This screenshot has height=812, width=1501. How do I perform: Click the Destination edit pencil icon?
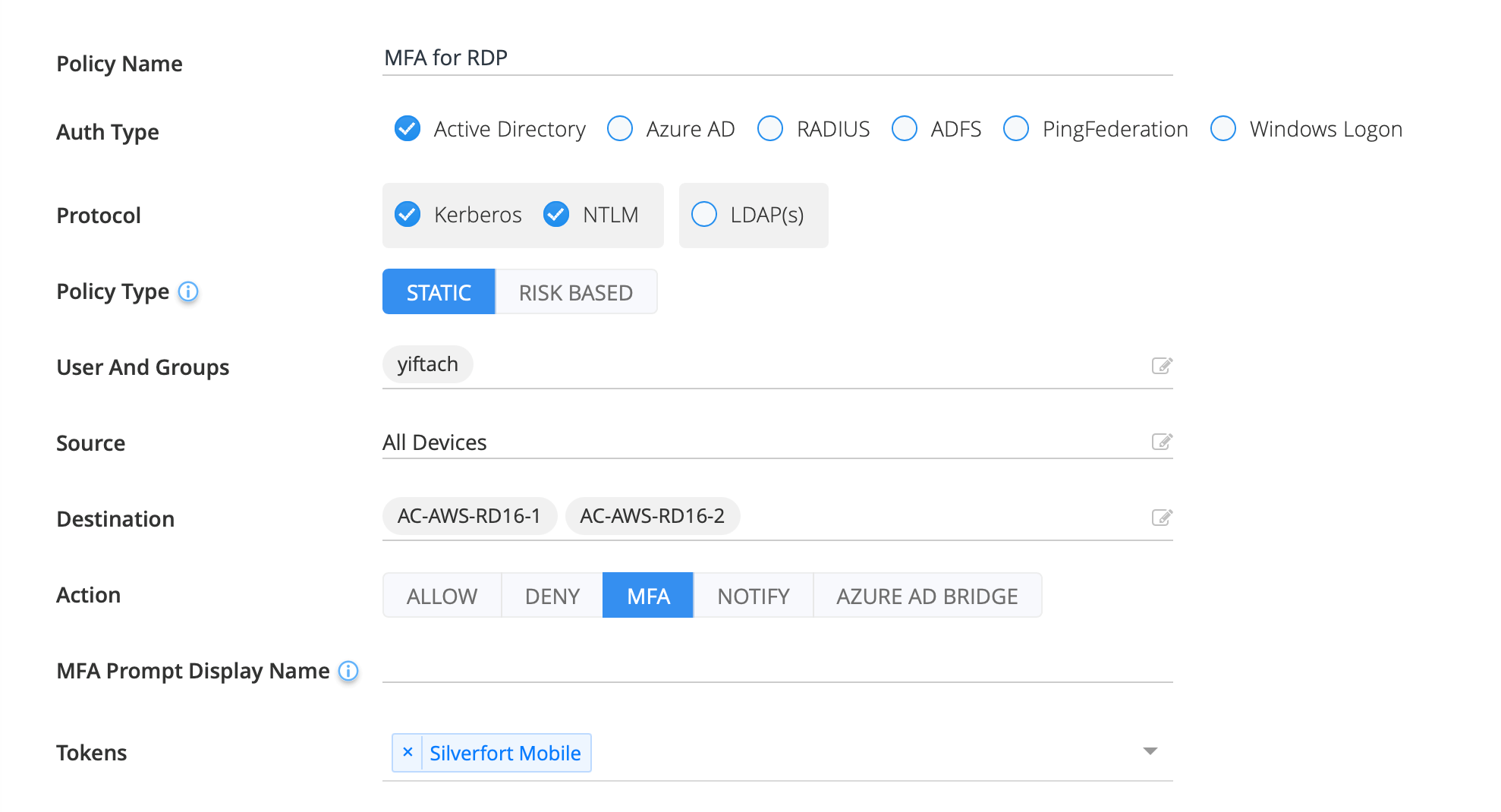tap(1161, 518)
